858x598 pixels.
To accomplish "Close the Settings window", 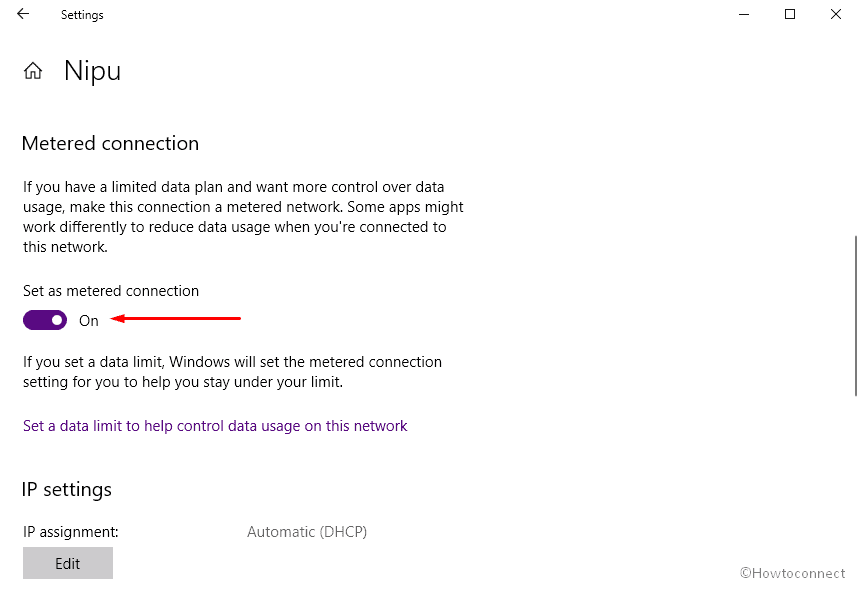I will (836, 14).
